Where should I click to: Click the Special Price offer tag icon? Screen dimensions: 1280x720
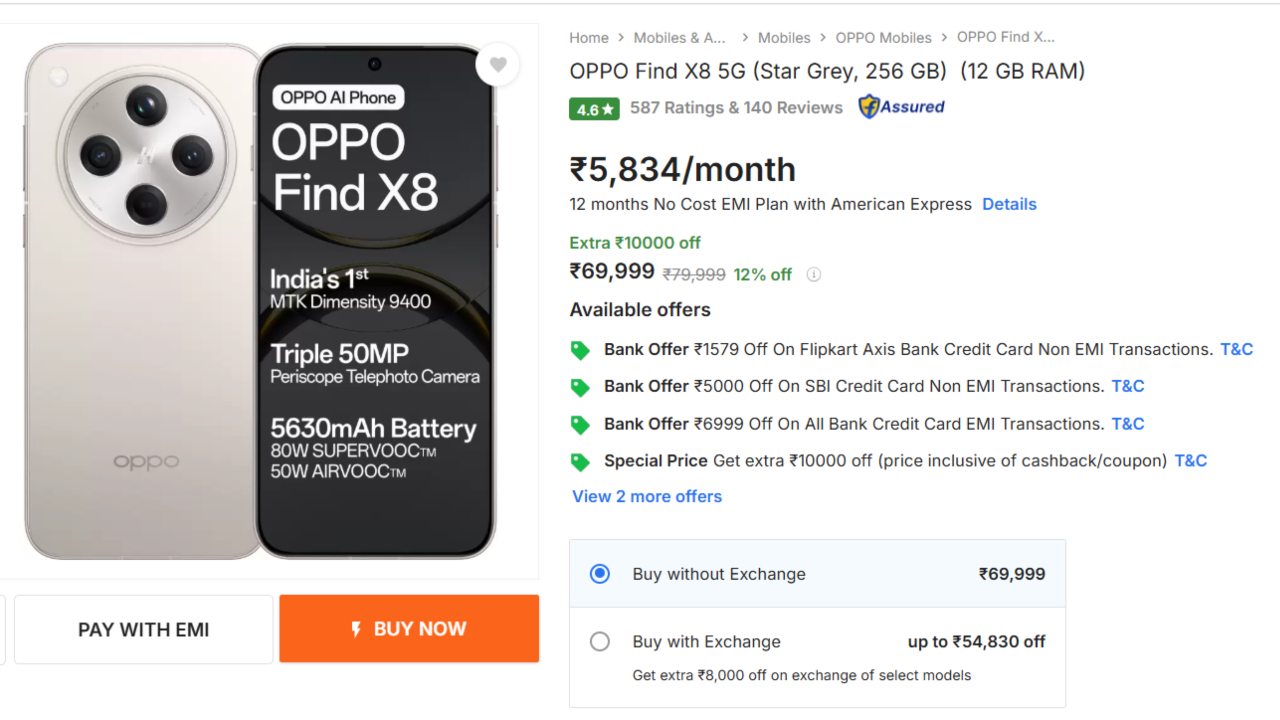580,461
